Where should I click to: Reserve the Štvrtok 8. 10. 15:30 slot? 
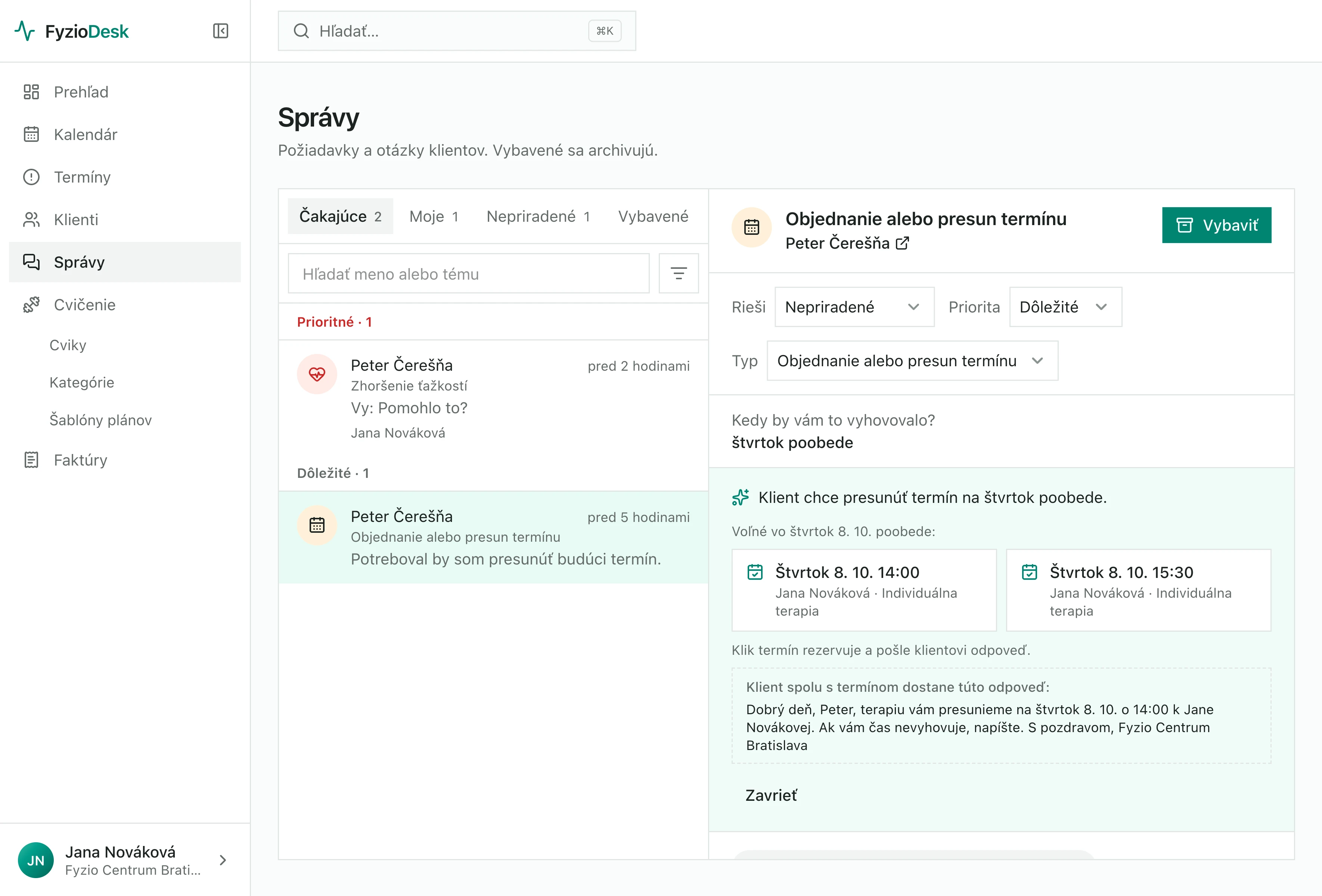[1138, 590]
